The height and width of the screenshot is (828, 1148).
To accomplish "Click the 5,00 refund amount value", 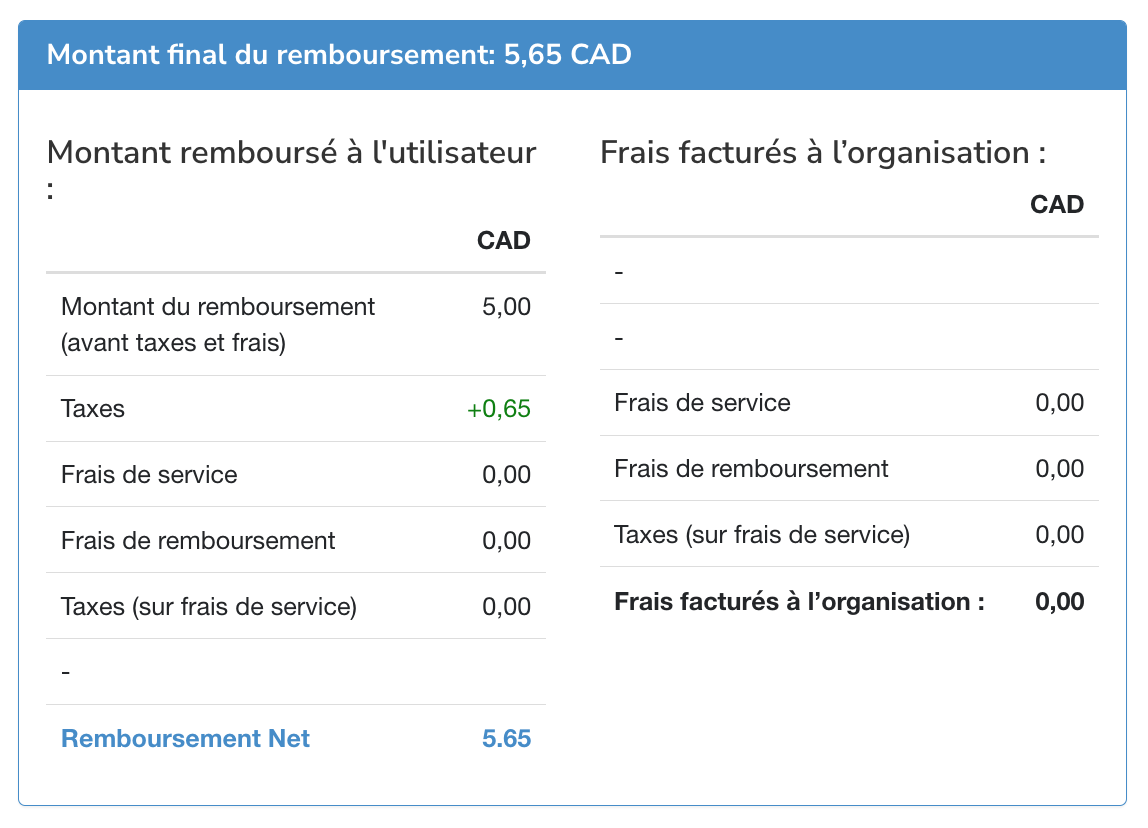I will coord(506,307).
